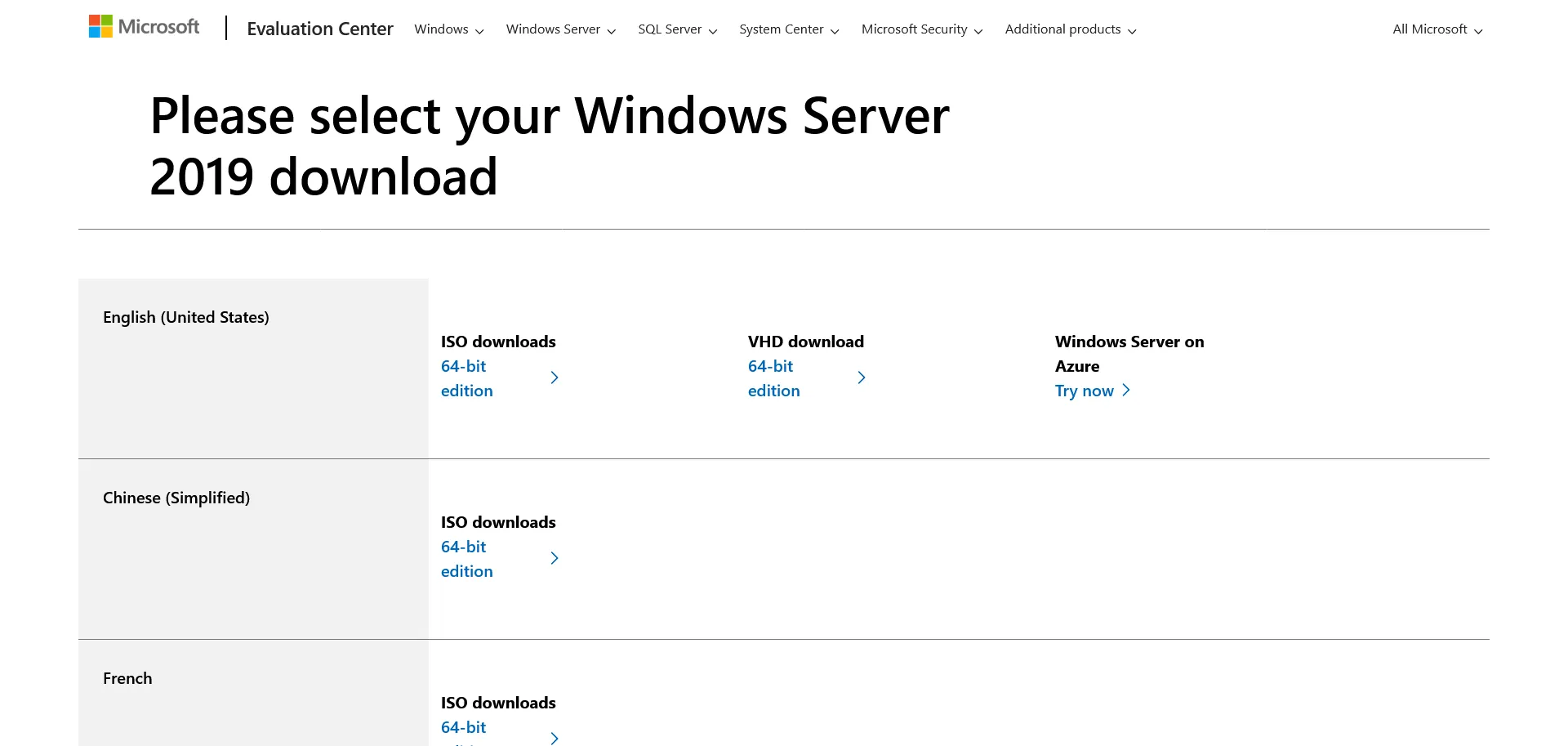The image size is (1568, 746).
Task: Click the Microsoft logo
Action: pos(144,27)
